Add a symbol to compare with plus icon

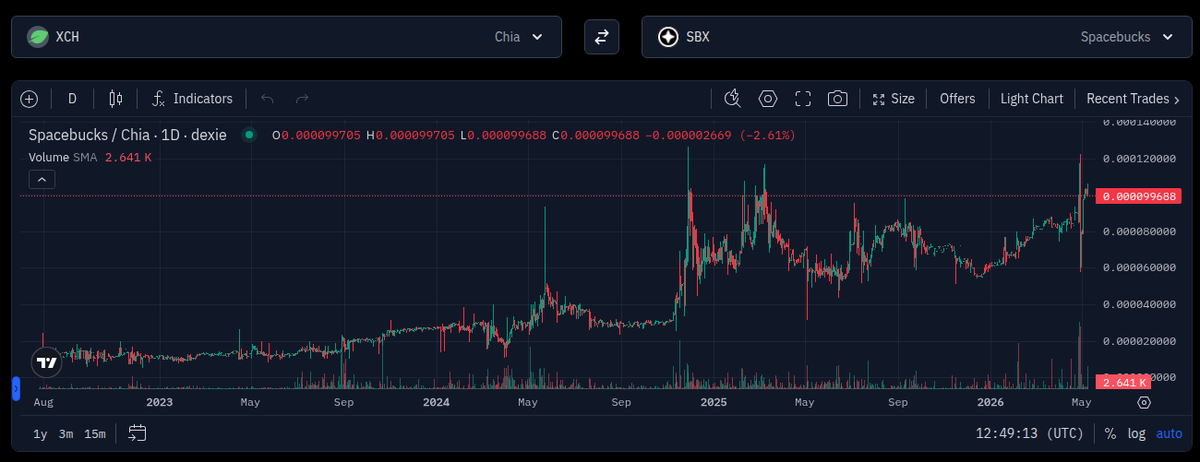(29, 99)
